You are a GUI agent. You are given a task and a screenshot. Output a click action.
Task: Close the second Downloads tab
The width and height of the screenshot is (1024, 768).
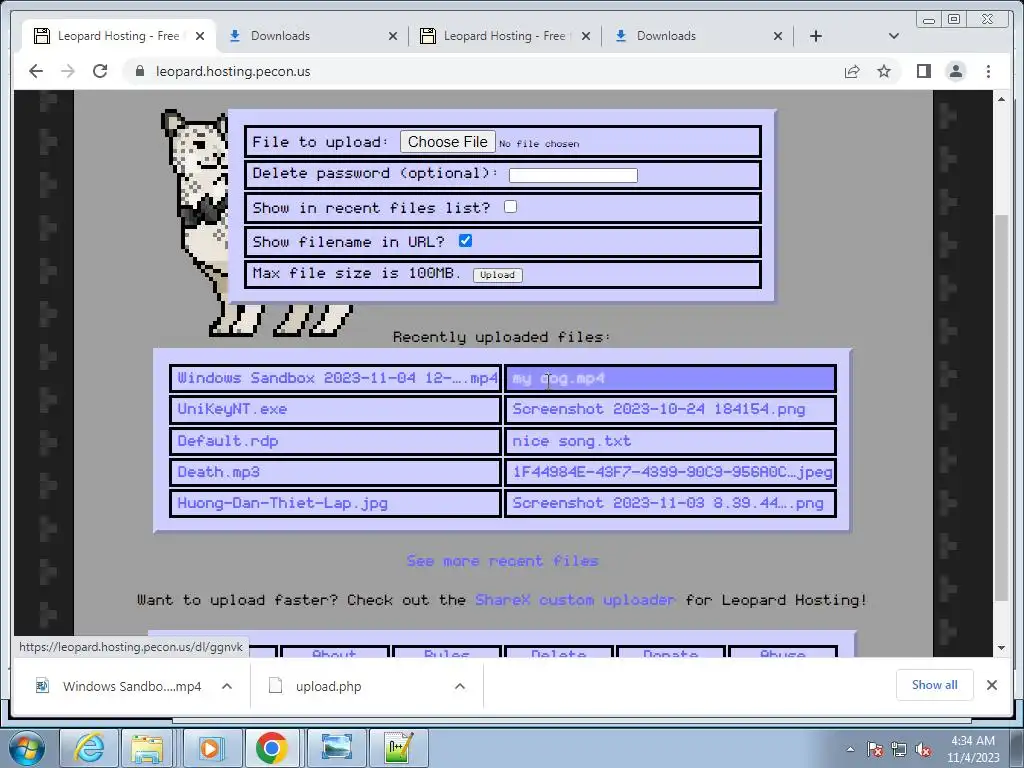click(x=778, y=36)
